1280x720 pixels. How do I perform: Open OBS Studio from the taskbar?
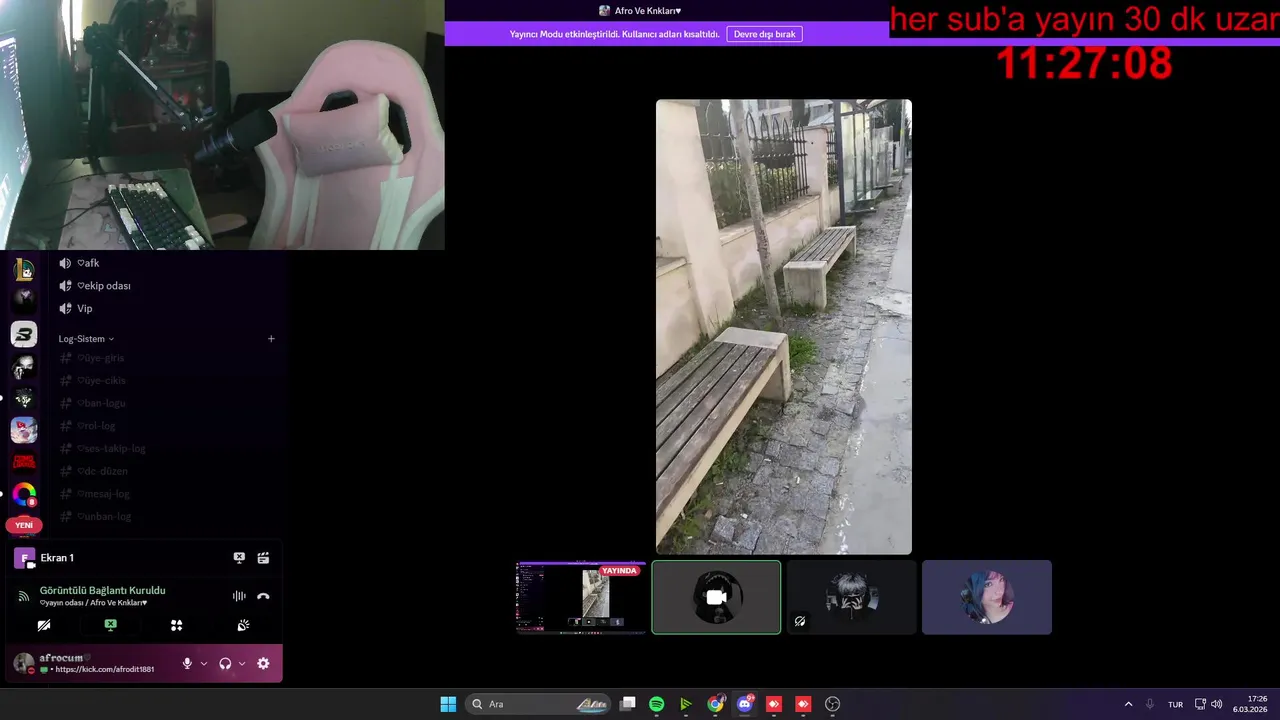(832, 704)
